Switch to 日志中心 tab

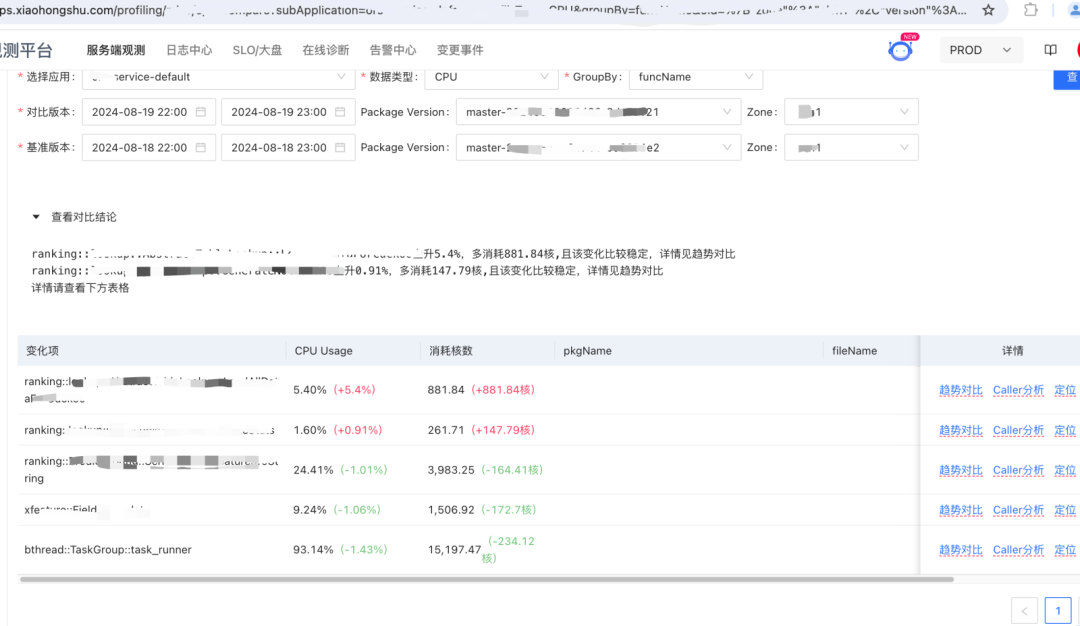[189, 50]
